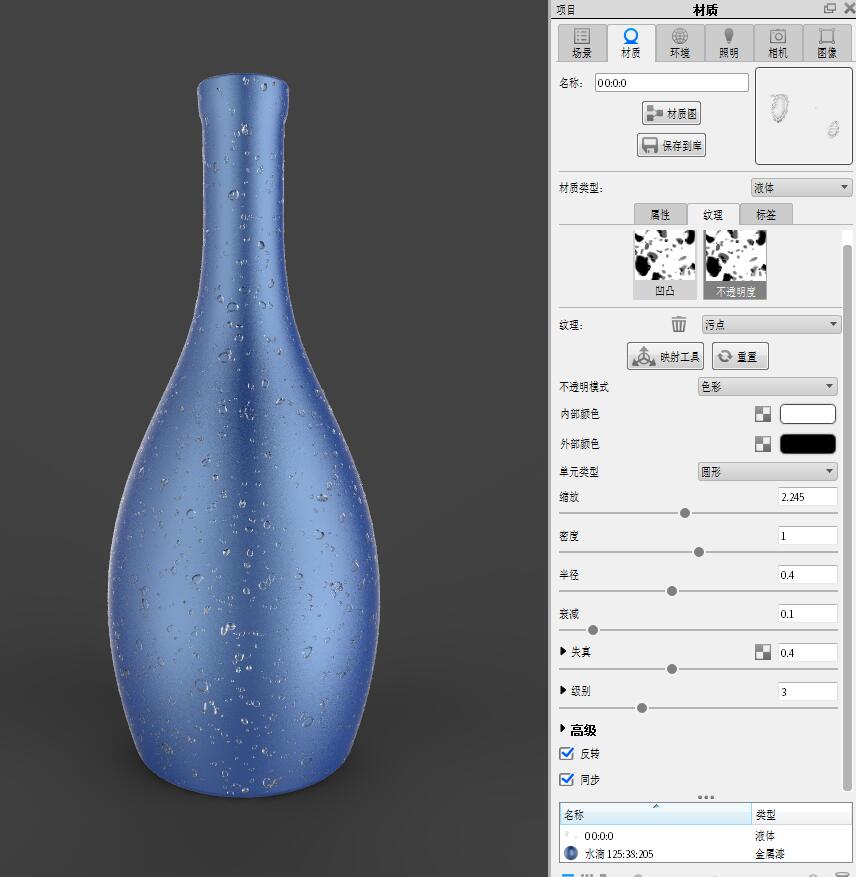Screen dimensions: 856x877
Task: Toggle the 反转 checkbox
Action: (567, 754)
